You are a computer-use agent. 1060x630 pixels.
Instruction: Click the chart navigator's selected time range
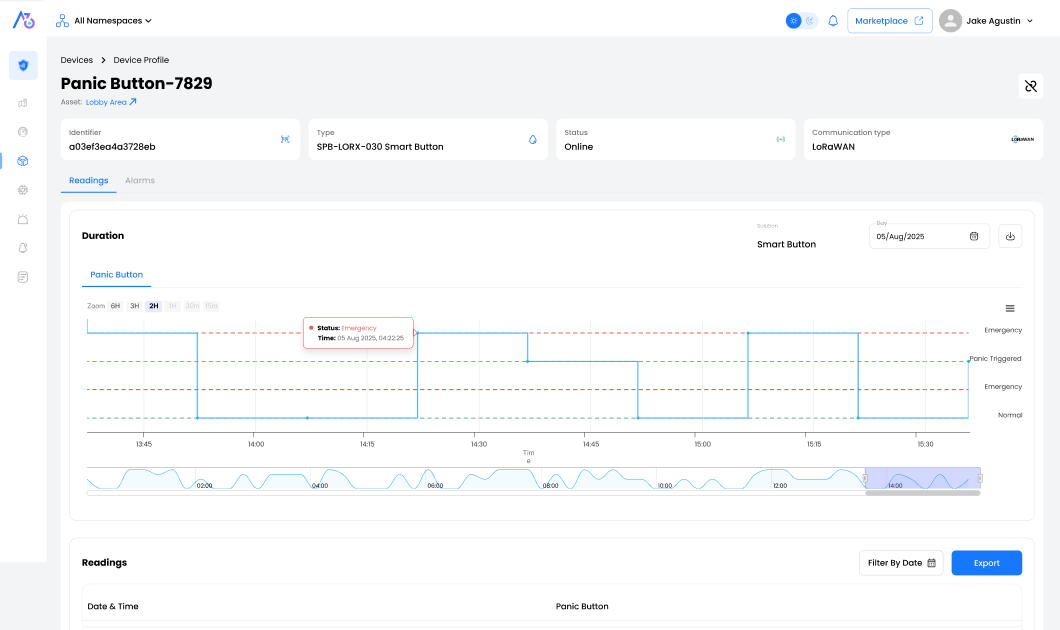pyautogui.click(x=922, y=479)
